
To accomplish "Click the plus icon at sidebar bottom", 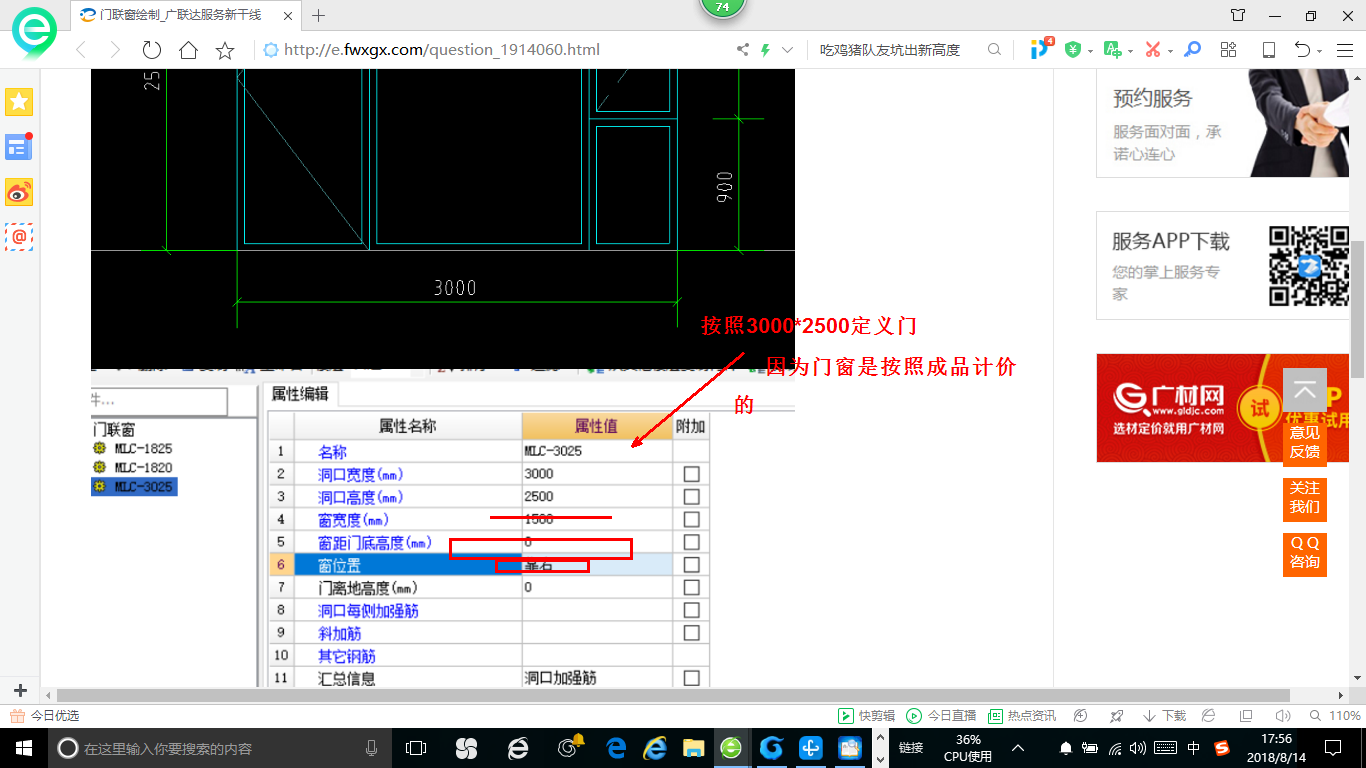I will [x=20, y=691].
